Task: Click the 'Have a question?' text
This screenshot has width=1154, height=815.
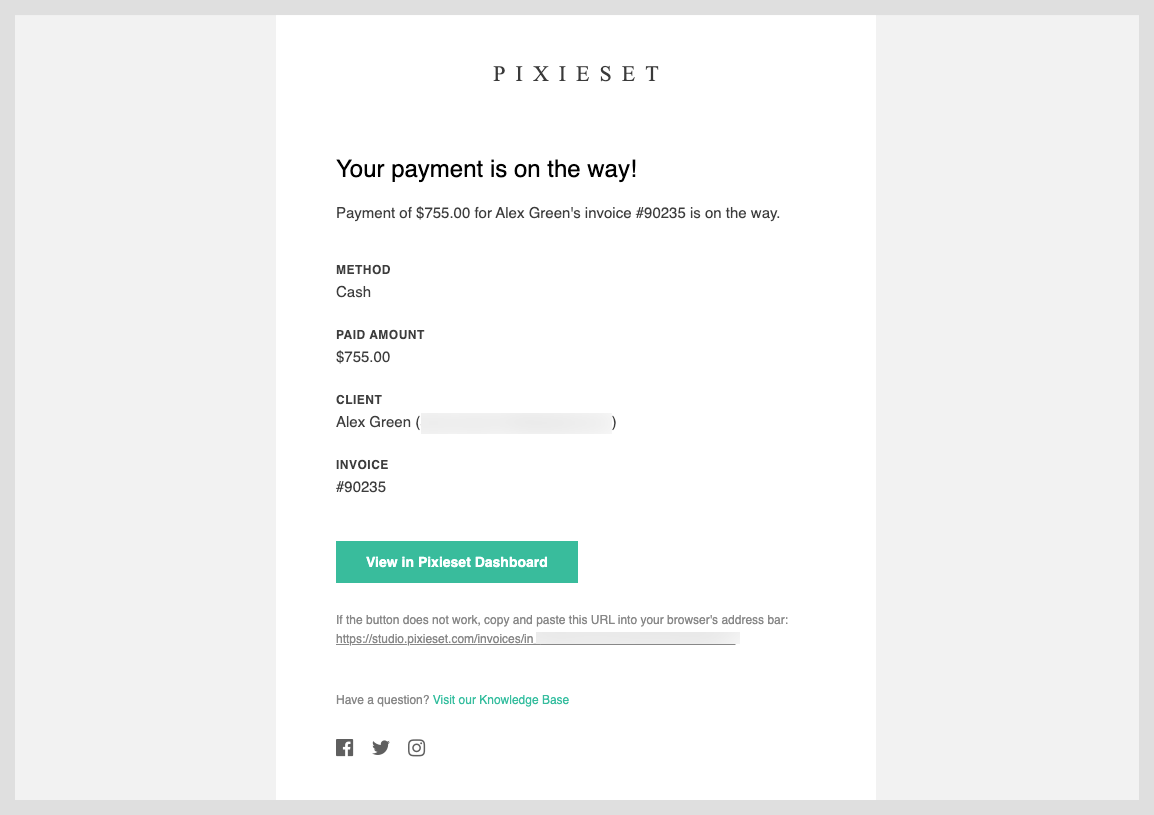Action: pos(382,699)
